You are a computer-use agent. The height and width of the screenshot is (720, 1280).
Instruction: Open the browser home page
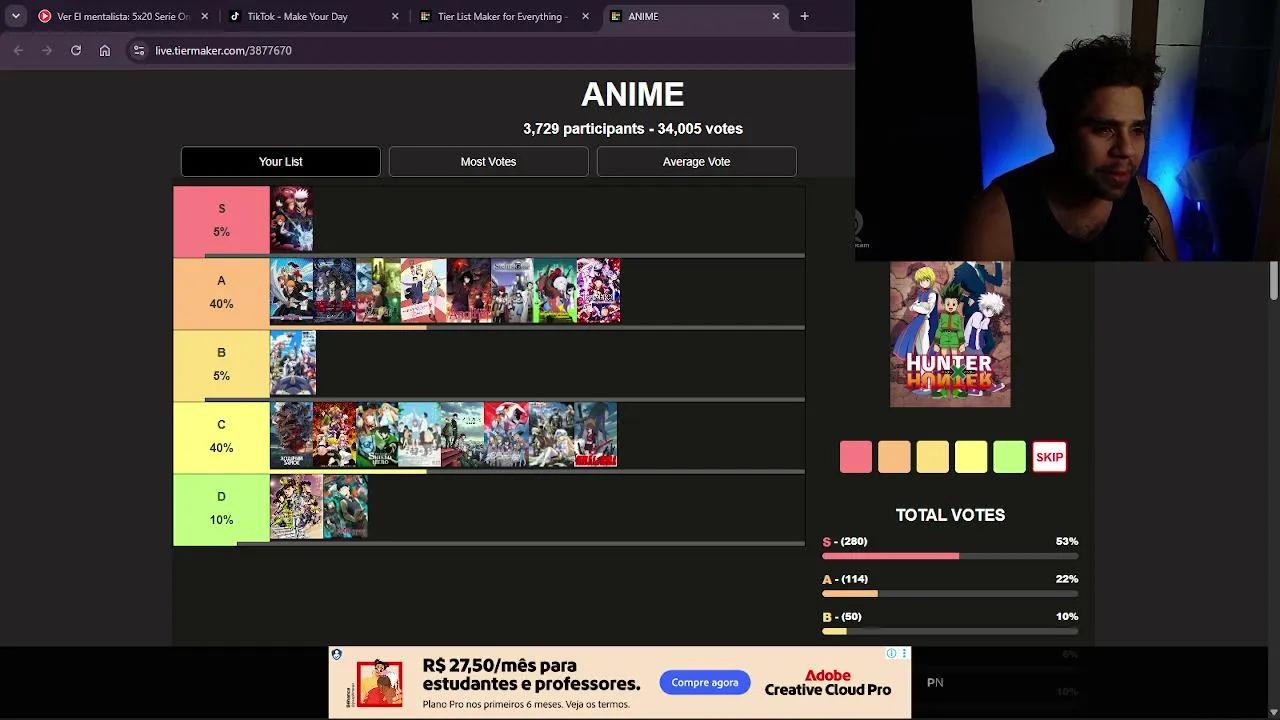coord(104,50)
